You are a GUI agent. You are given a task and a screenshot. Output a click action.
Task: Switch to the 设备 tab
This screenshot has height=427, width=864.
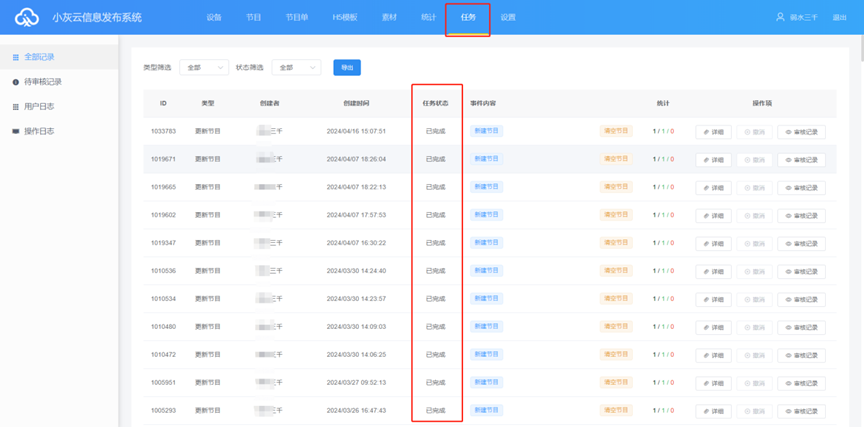[214, 18]
